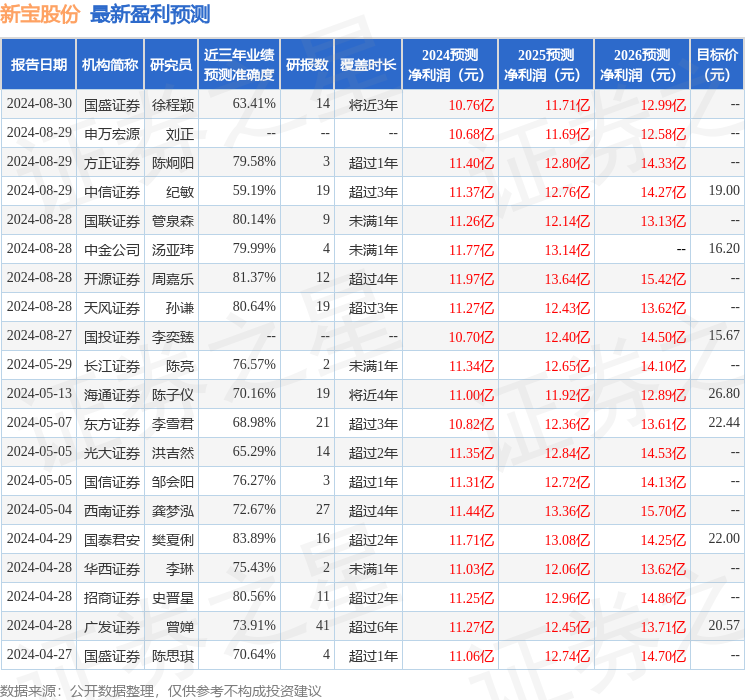This screenshot has height=700, width=745.
Task: Select institution 申万宏源
Action: coord(112,134)
